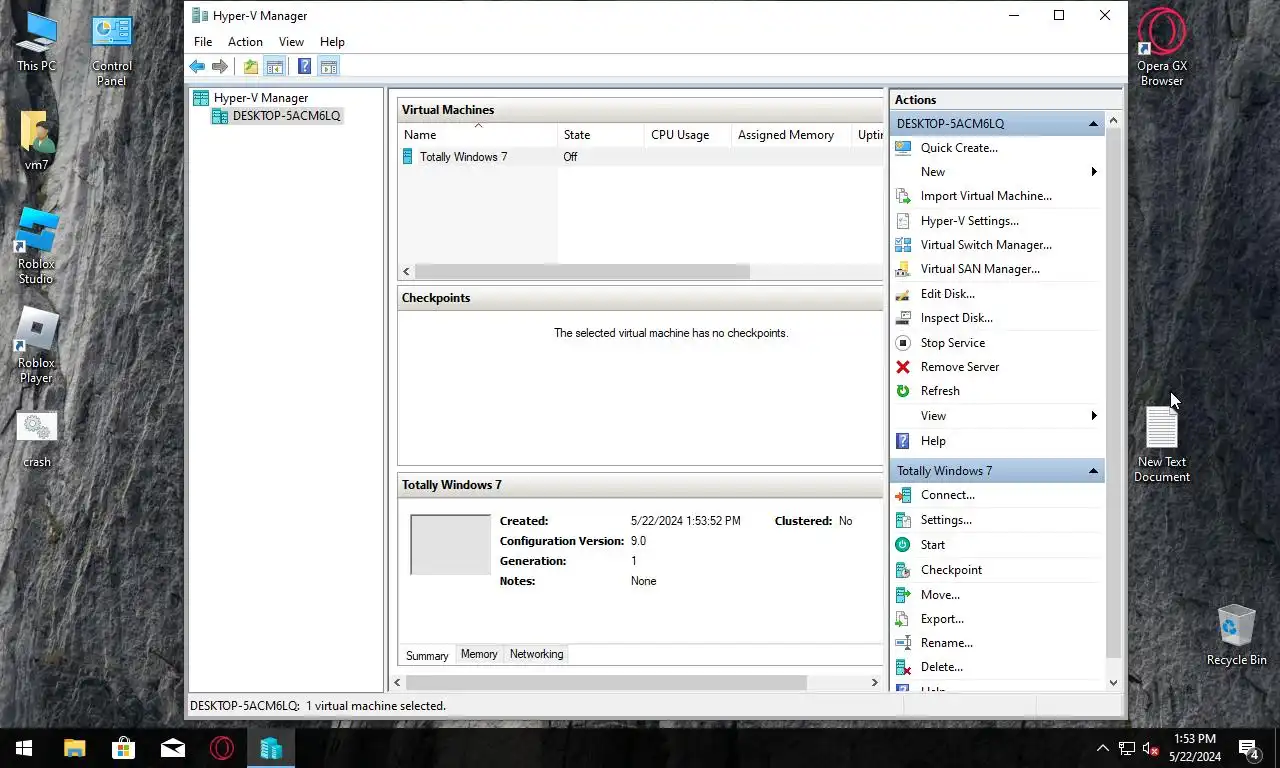Collapse the Totally Windows 7 actions section
Screen dimensions: 1280x768
point(1094,471)
